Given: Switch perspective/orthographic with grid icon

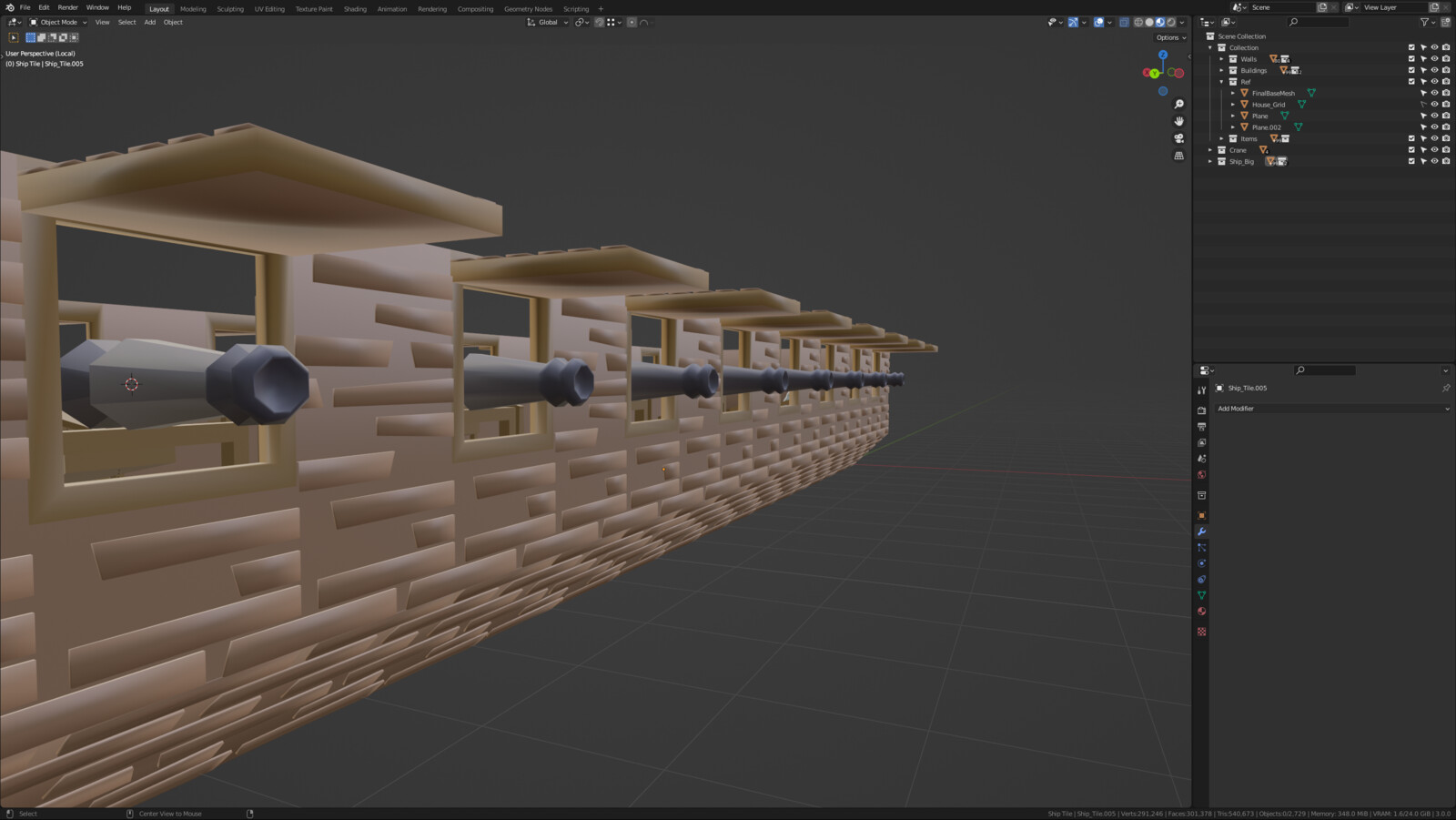Looking at the screenshot, I should coord(1178,156).
